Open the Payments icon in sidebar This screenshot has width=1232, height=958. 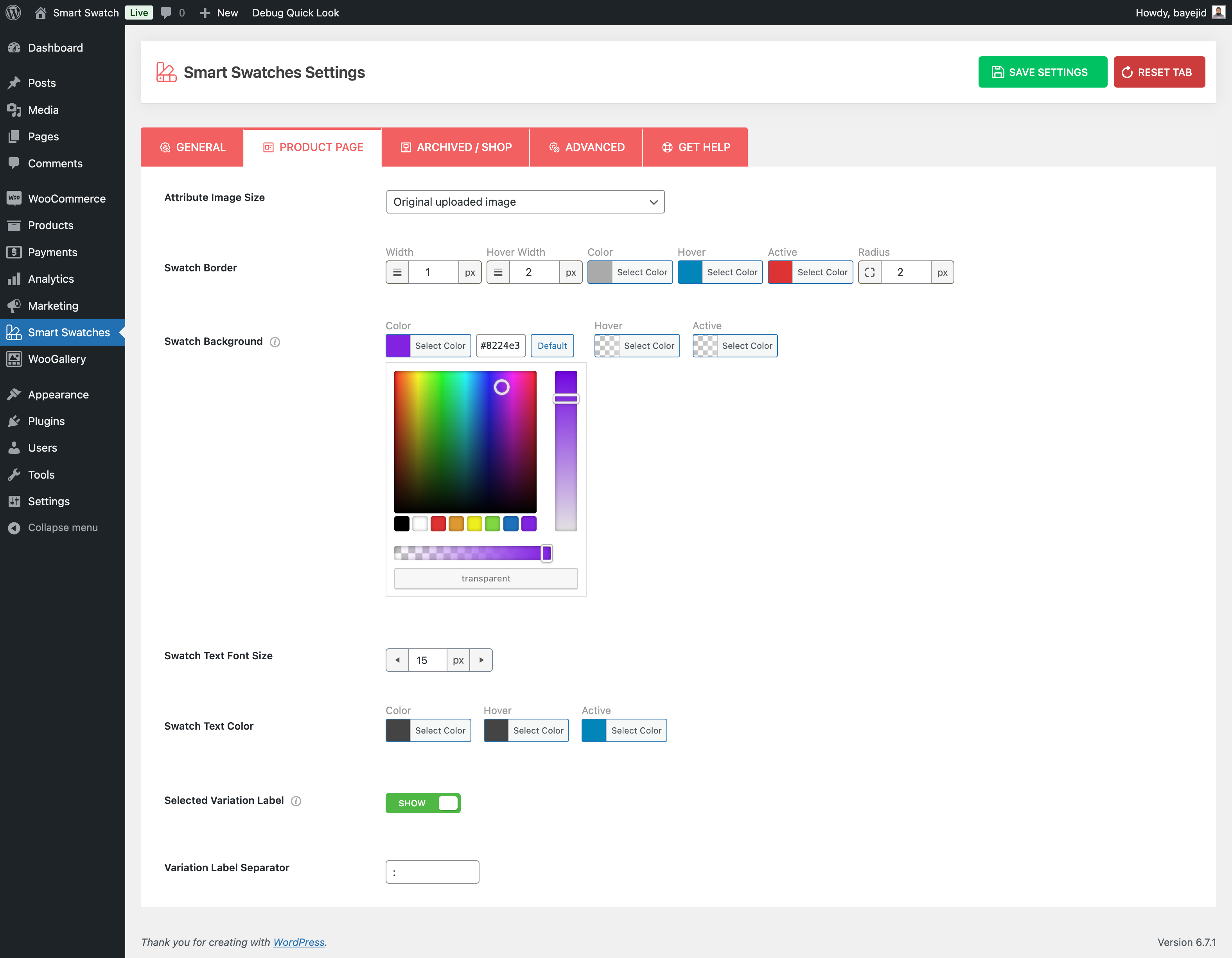pos(14,252)
